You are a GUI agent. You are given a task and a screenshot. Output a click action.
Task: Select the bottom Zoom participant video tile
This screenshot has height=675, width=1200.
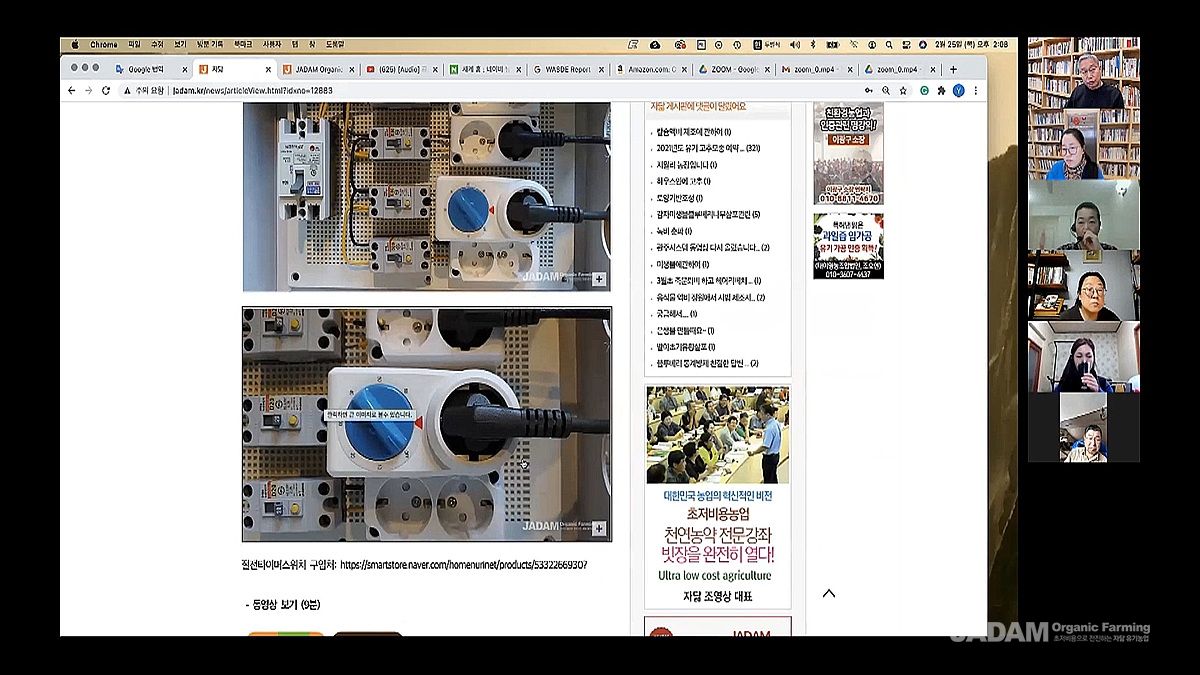click(1084, 427)
